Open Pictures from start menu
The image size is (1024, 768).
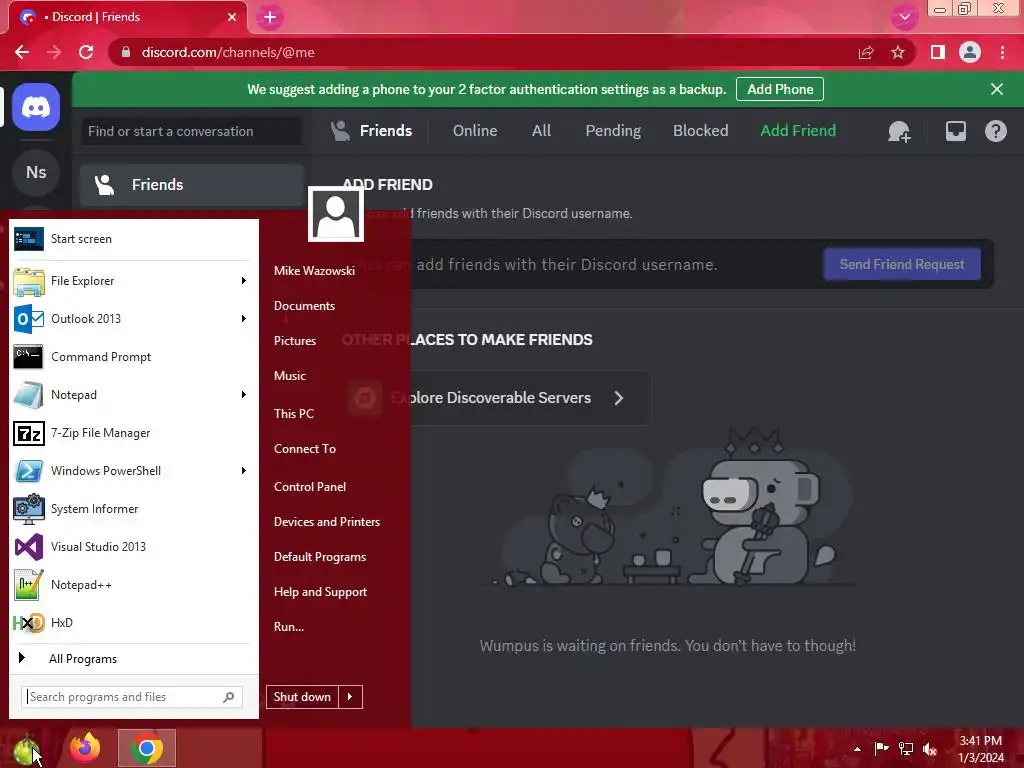[x=295, y=341]
